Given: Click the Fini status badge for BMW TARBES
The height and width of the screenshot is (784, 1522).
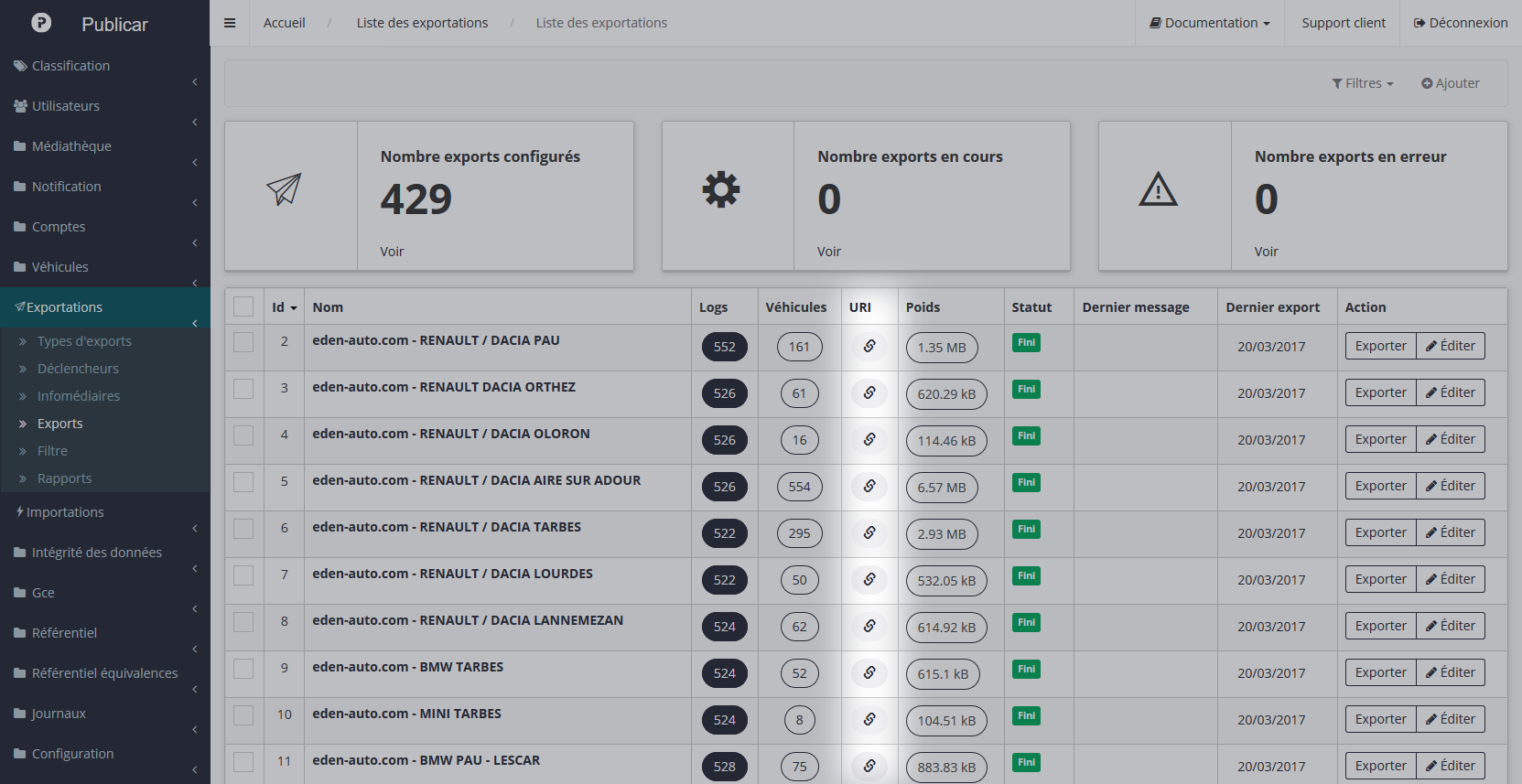Looking at the screenshot, I should coord(1026,670).
